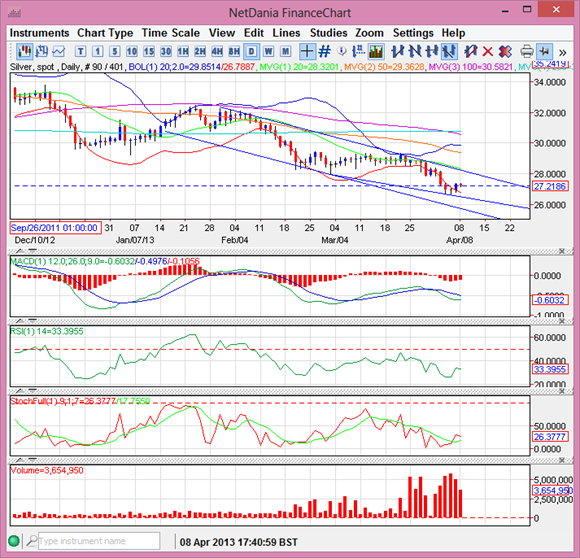
Task: Click the 26.3777 stochastic value label
Action: click(x=550, y=437)
